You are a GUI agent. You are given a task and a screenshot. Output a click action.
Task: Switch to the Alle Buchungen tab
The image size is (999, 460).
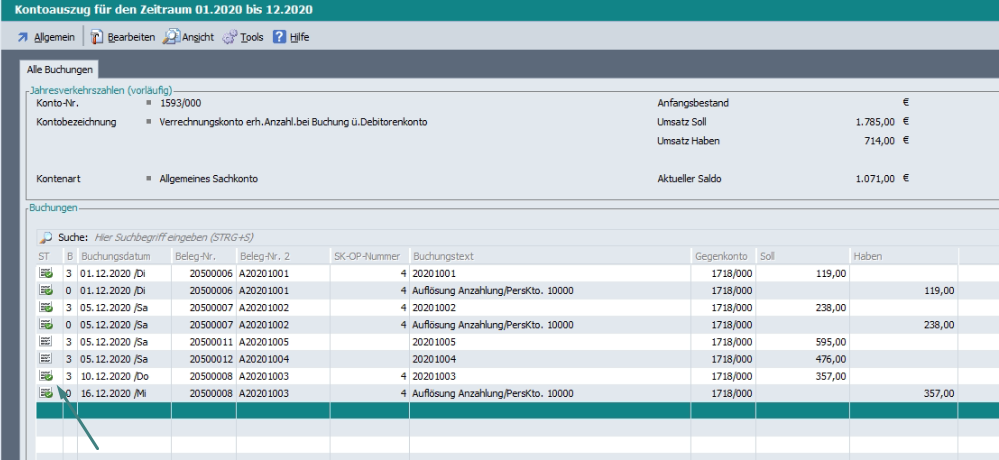coord(60,70)
